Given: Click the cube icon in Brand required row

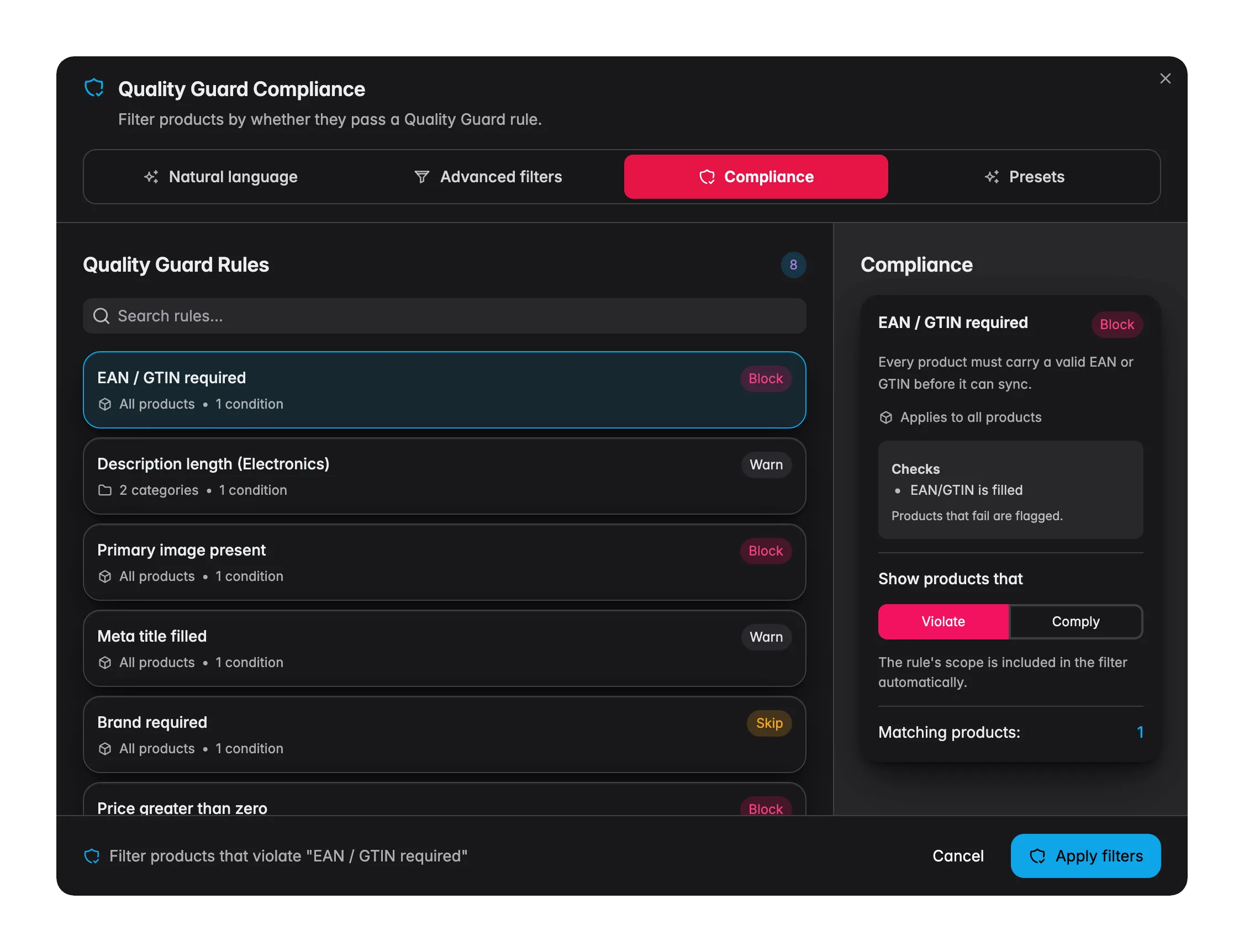Looking at the screenshot, I should point(105,749).
